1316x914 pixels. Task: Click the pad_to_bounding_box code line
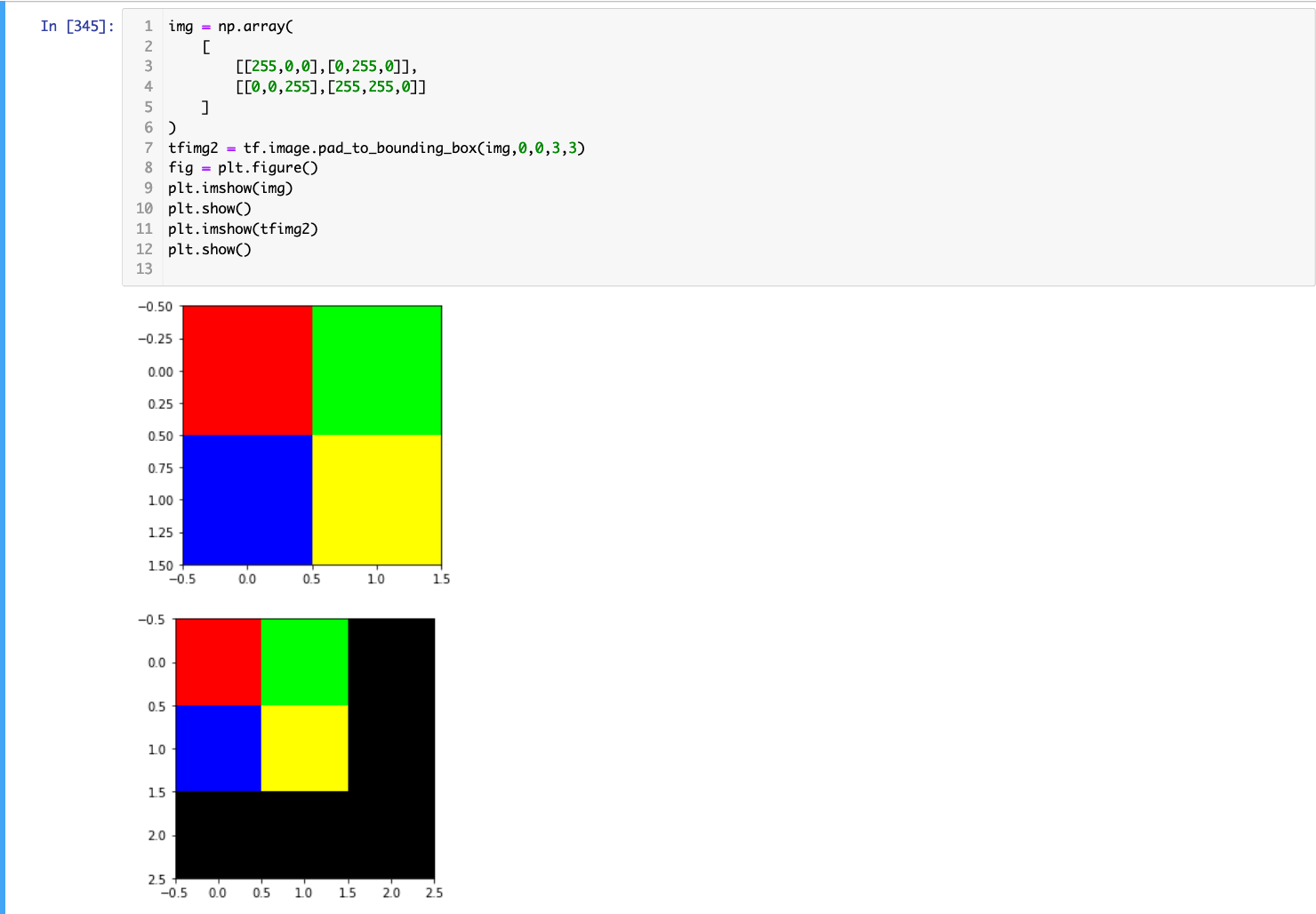click(376, 148)
